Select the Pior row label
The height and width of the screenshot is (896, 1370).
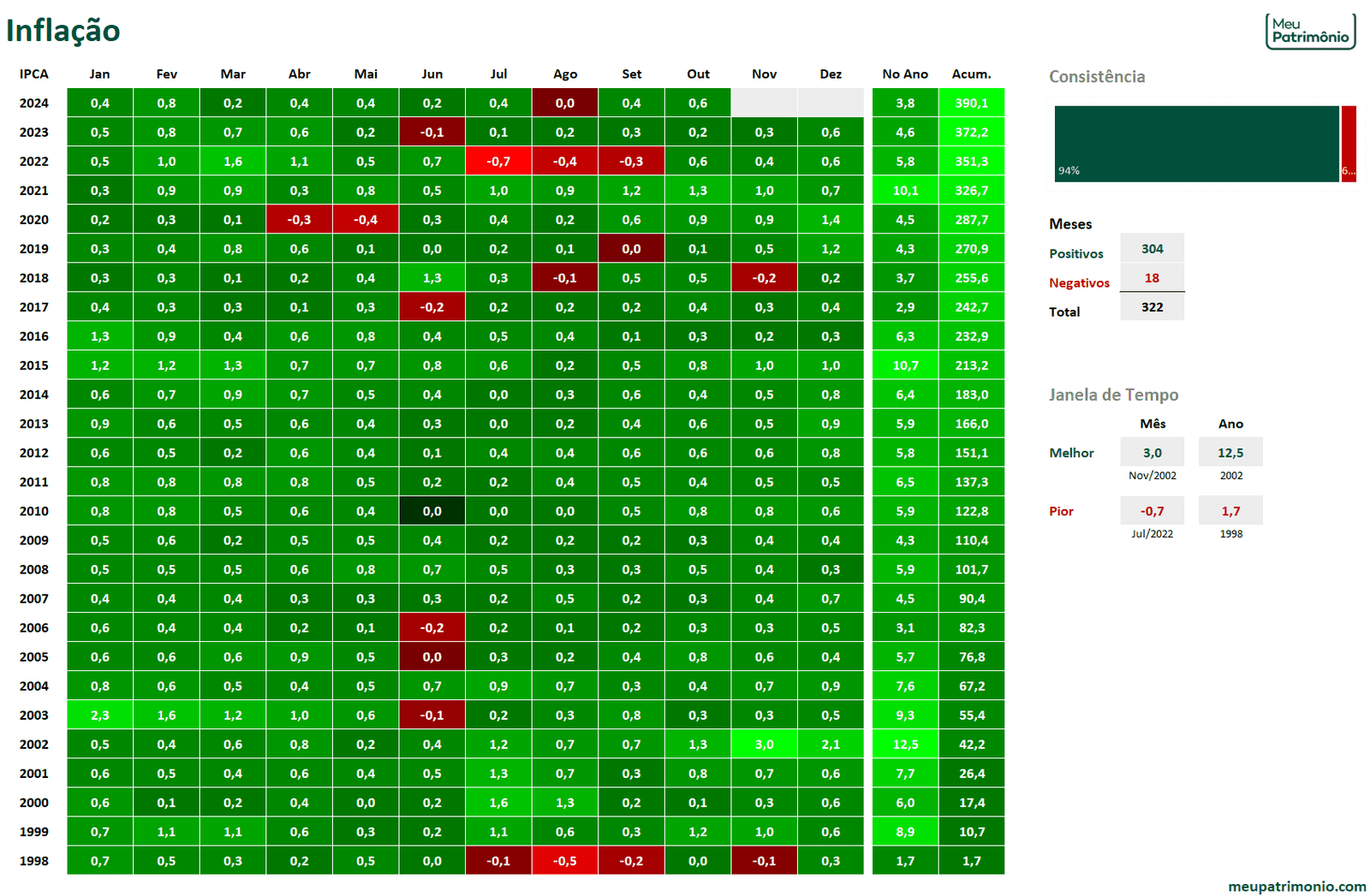[x=1061, y=511]
